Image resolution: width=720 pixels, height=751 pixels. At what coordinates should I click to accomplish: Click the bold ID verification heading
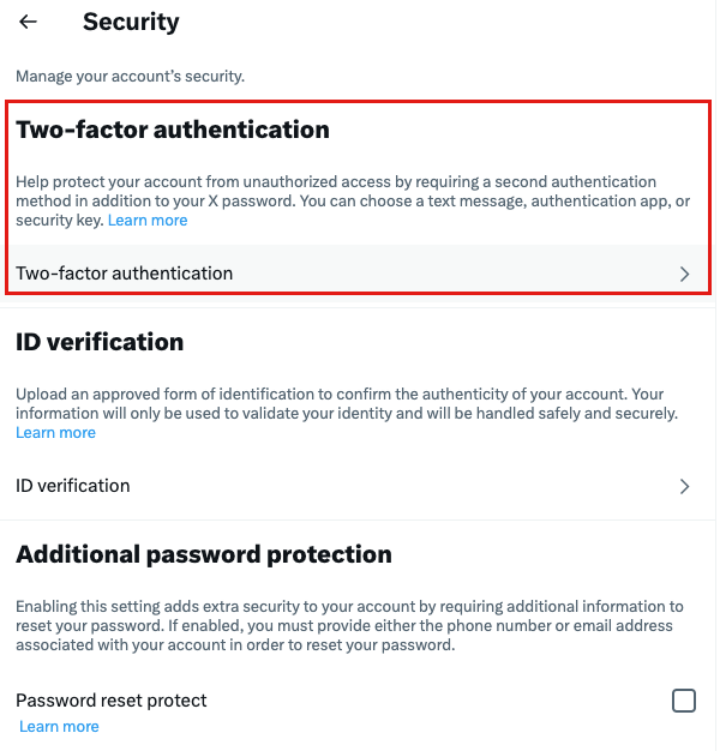click(100, 342)
